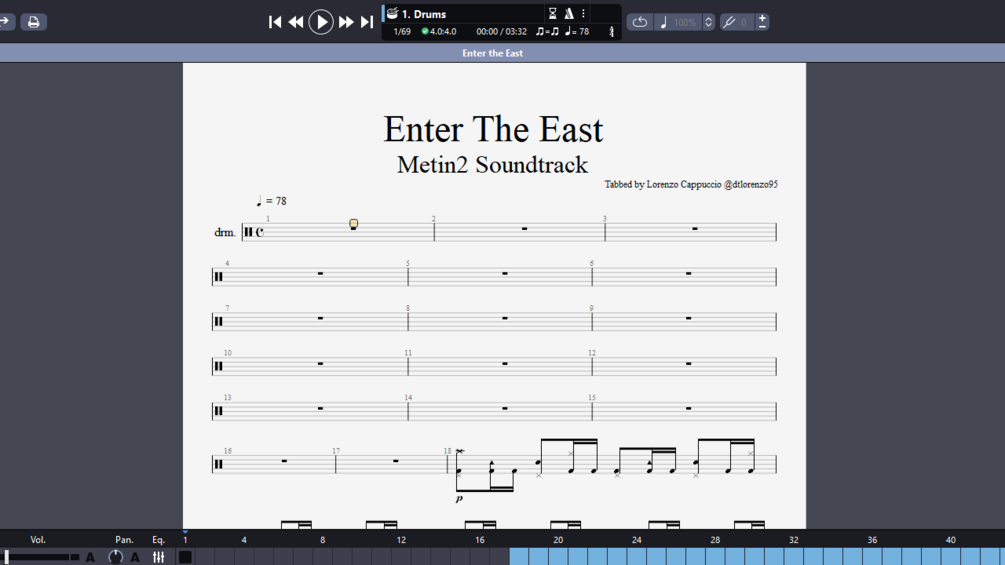Click the Enter The East score title

click(493, 129)
